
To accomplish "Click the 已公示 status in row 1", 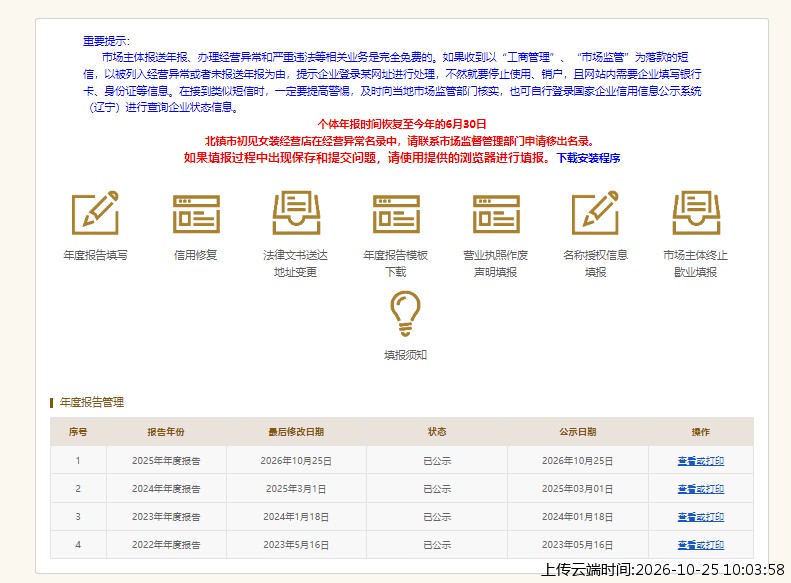I will (x=437, y=460).
